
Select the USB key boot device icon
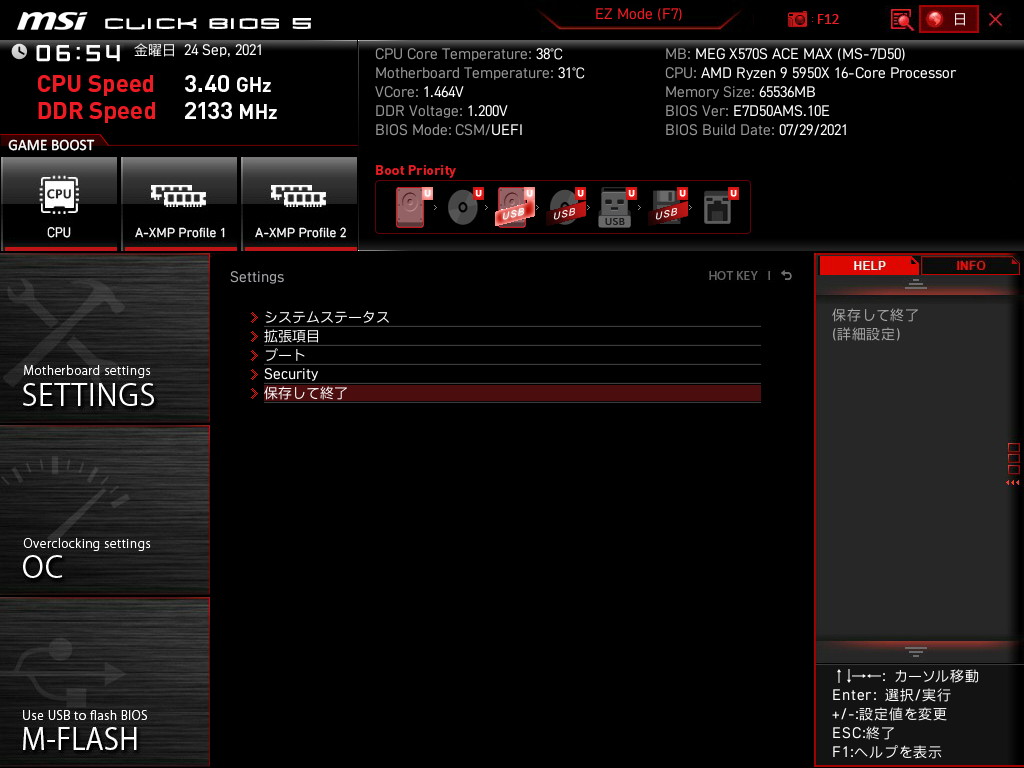[x=616, y=207]
